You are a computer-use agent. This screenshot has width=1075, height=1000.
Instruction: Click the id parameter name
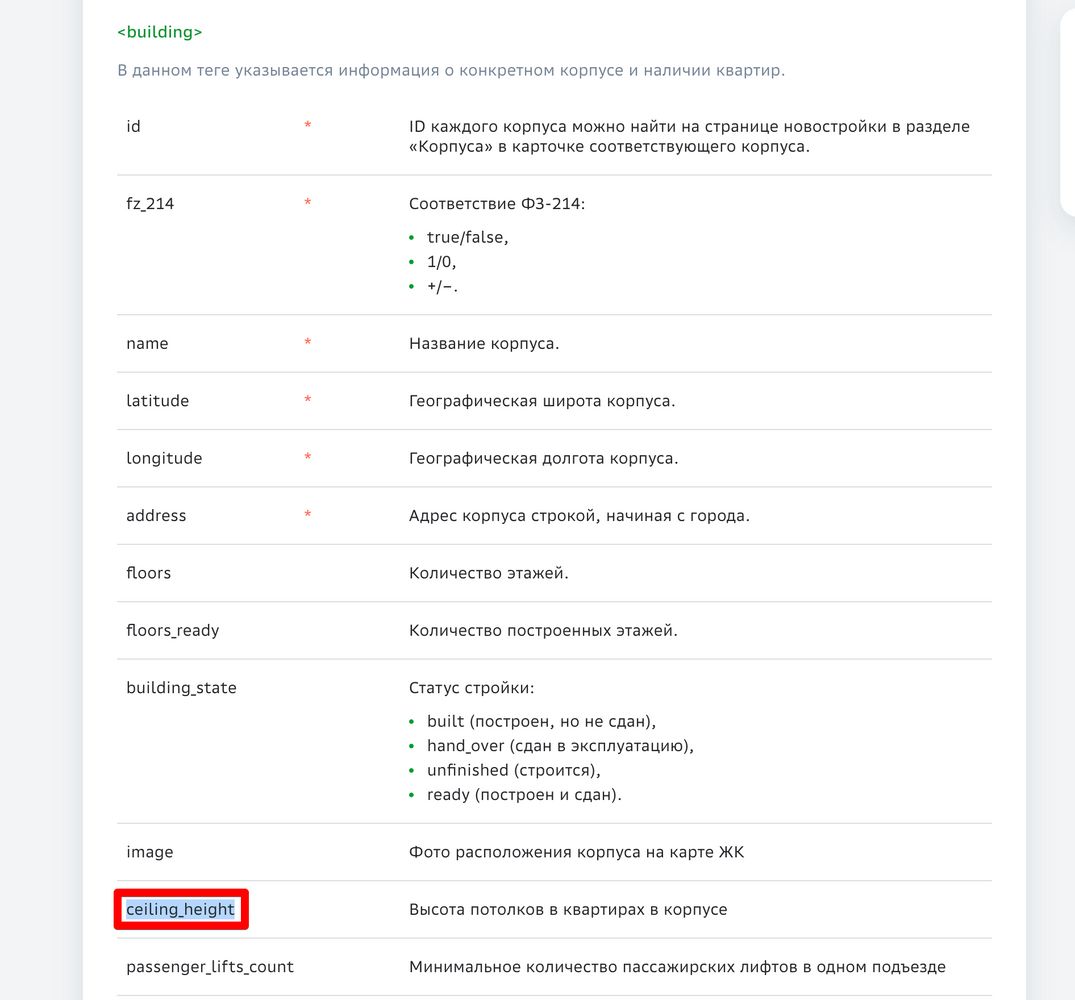click(x=133, y=126)
